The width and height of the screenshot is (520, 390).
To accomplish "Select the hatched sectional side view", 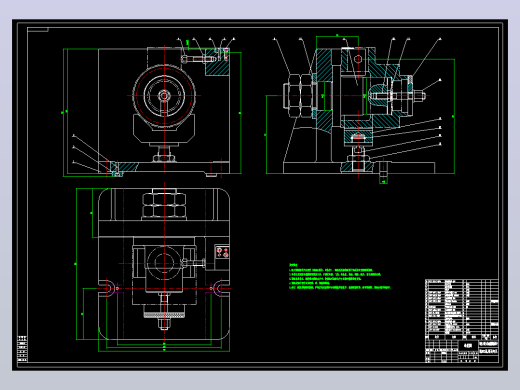I will click(360, 109).
